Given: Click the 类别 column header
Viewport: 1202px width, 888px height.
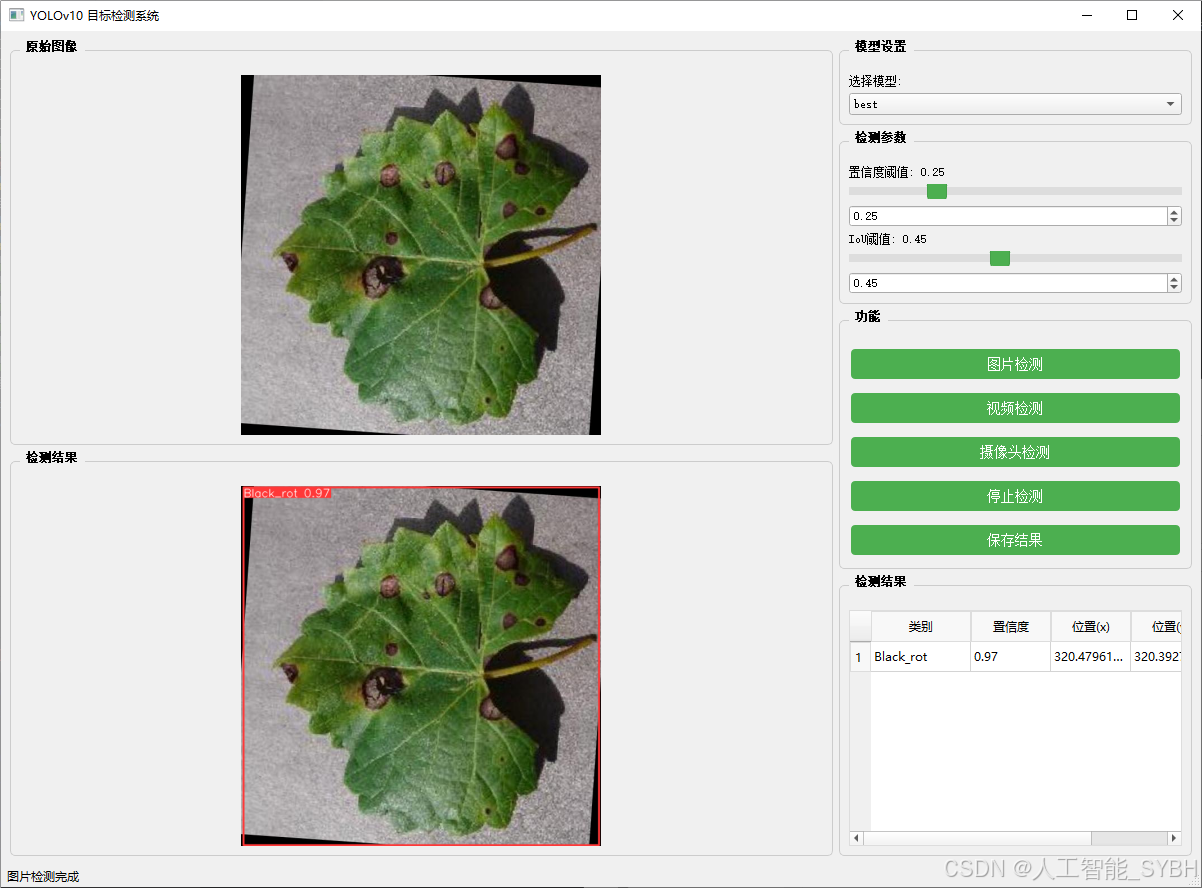Looking at the screenshot, I should point(920,627).
